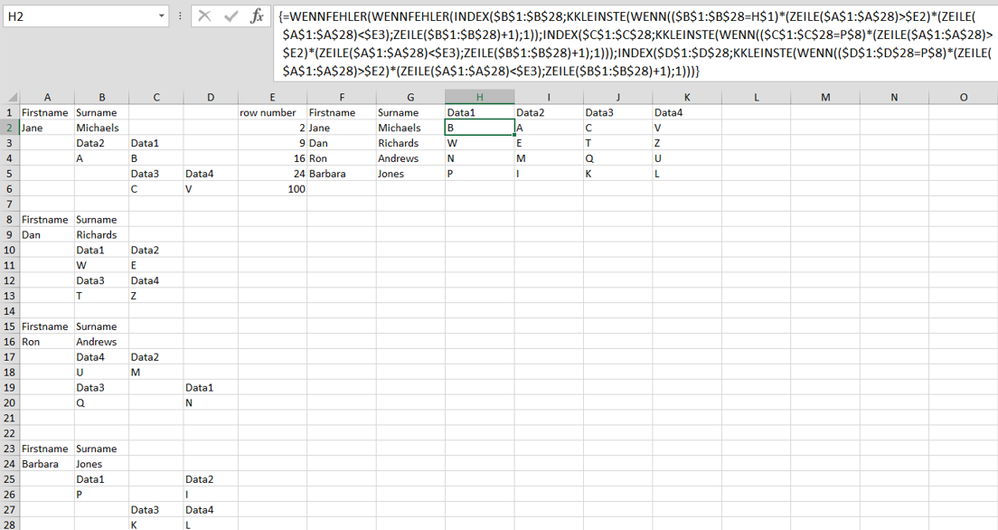This screenshot has height=530, width=998.
Task: Click cell G3 containing Richards
Action: tap(411, 143)
